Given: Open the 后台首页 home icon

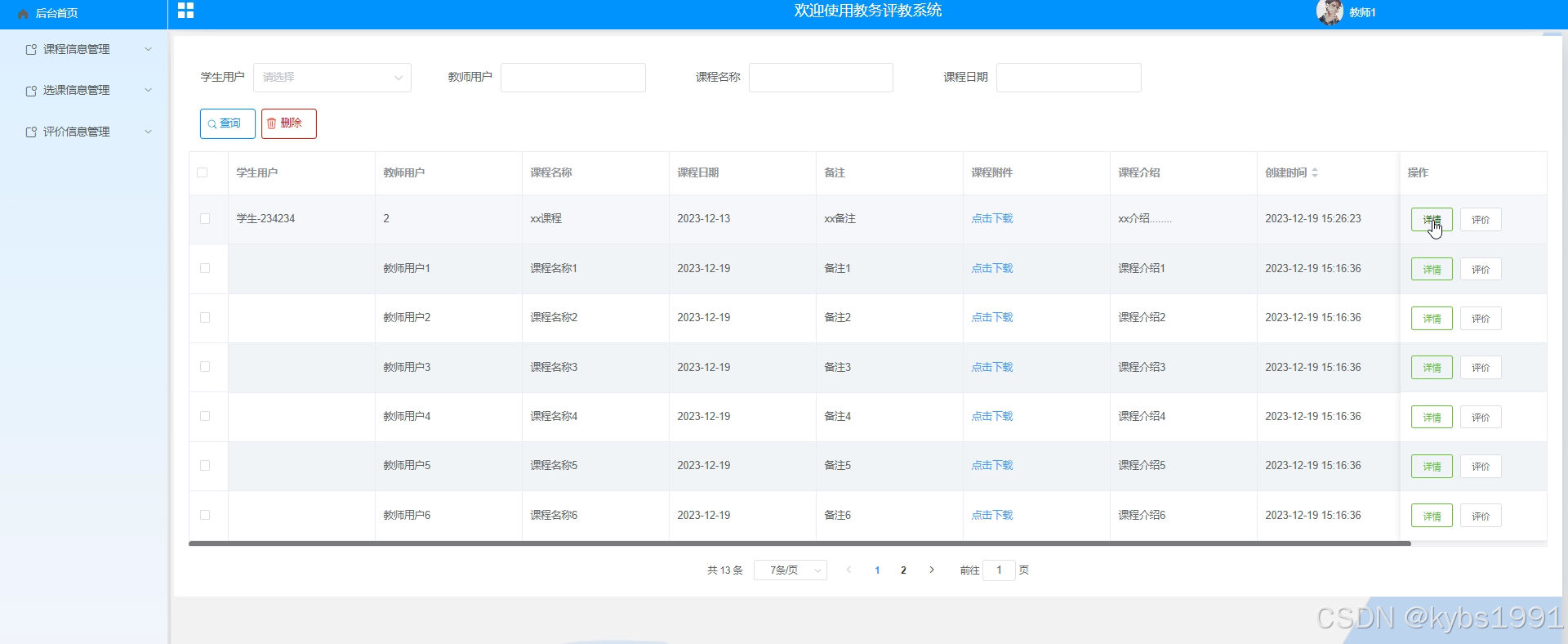Looking at the screenshot, I should (x=23, y=14).
